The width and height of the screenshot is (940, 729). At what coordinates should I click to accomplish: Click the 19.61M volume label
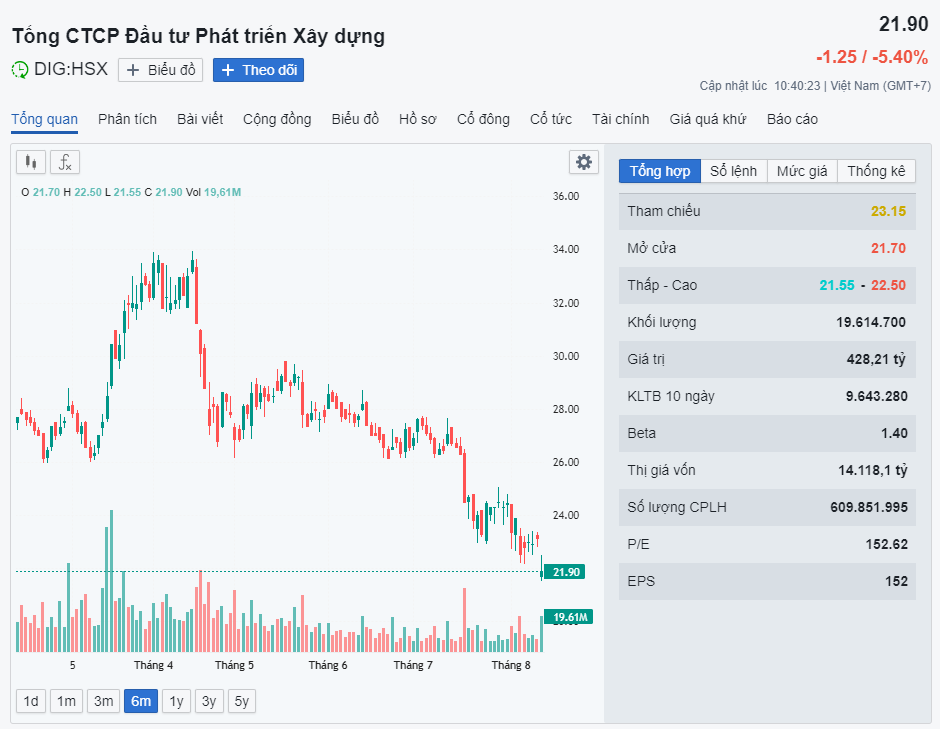tap(568, 617)
